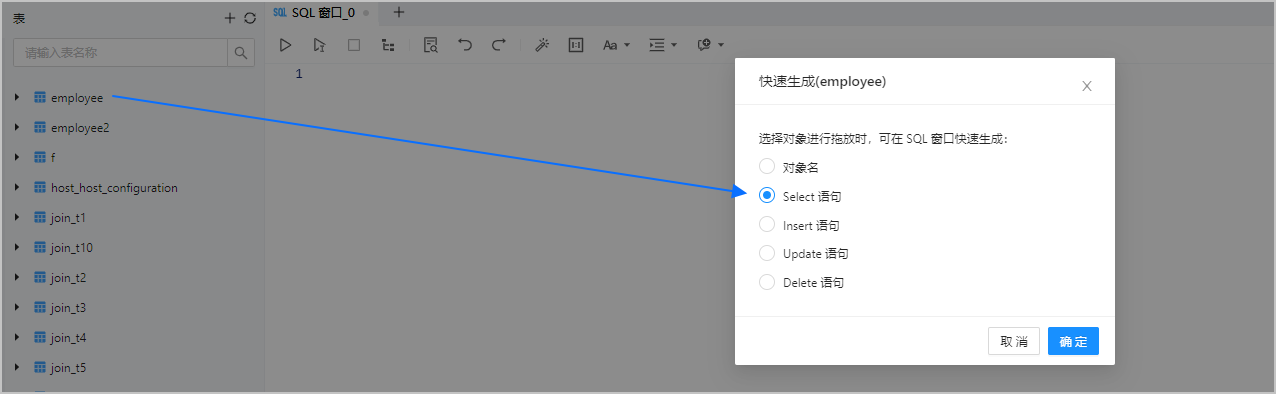
Task: Undo the last edit
Action: click(464, 45)
